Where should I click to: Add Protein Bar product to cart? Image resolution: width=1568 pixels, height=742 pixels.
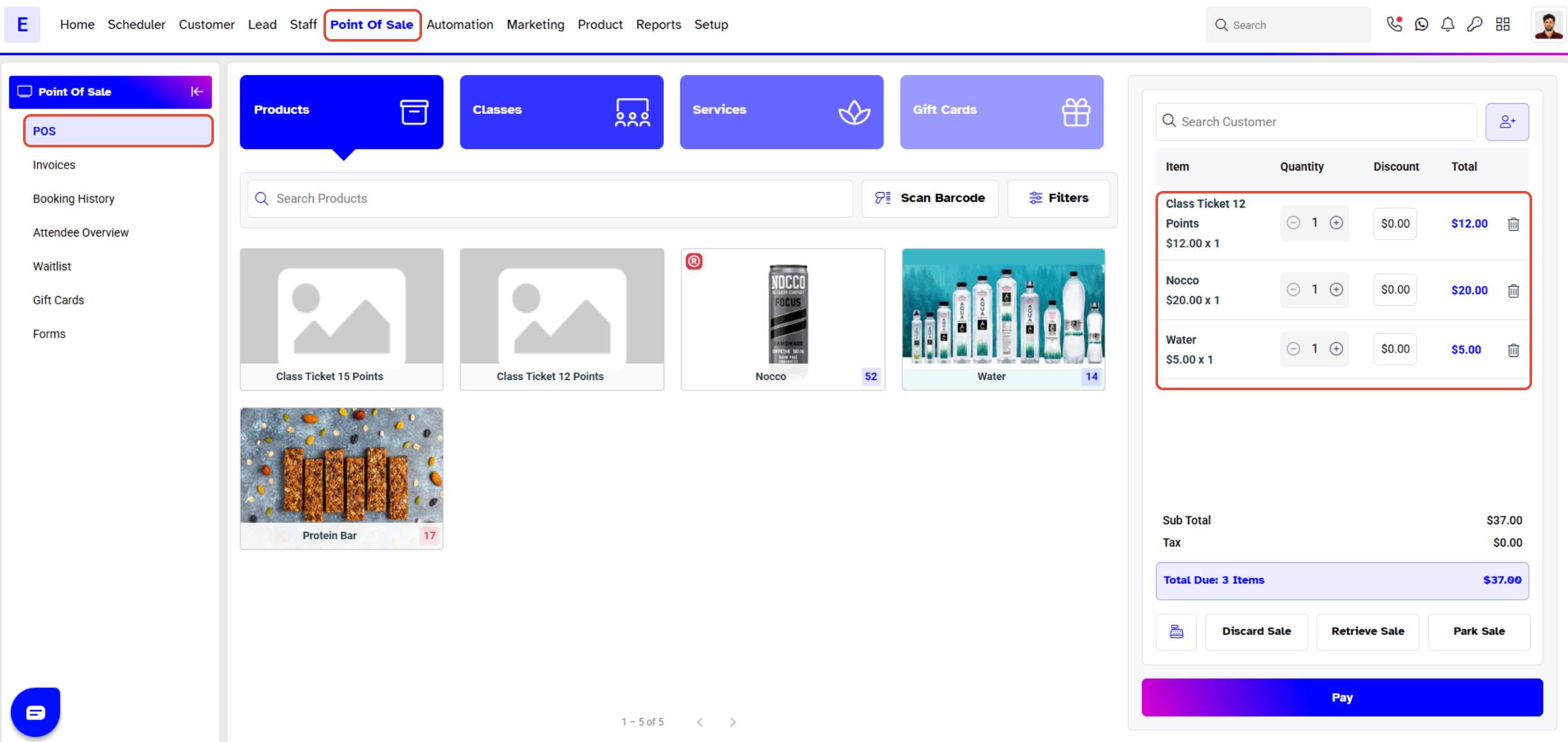341,477
